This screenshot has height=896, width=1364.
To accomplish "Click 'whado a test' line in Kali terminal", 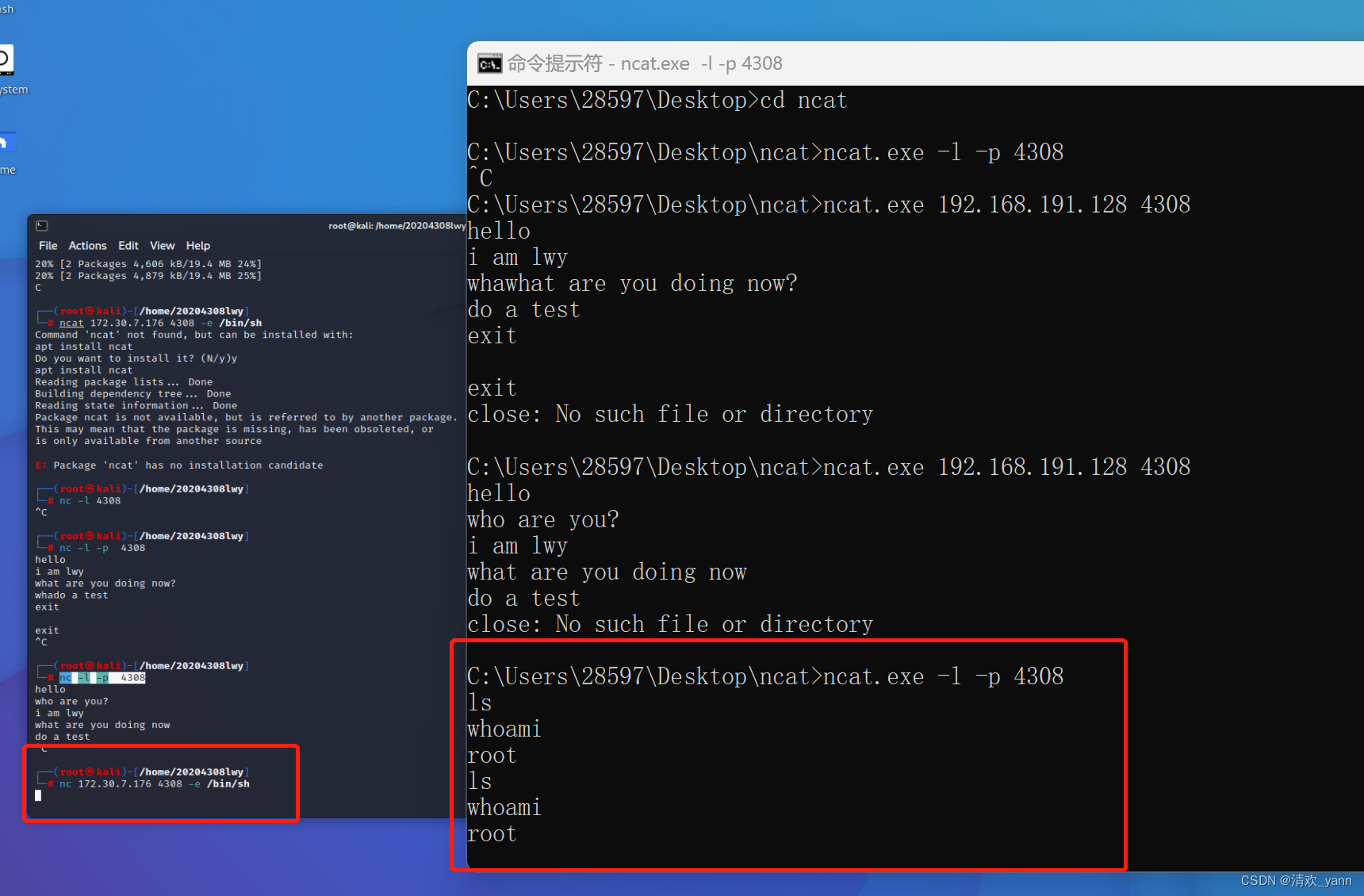I will [x=71, y=595].
